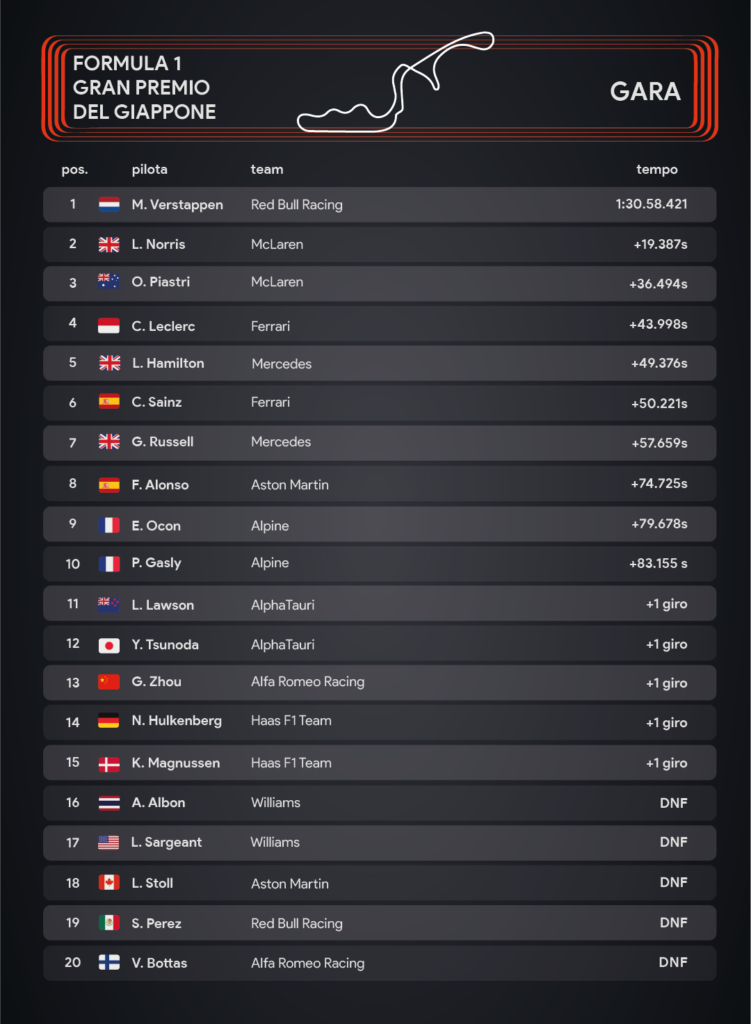Click the Netherlands flag beside M. Verstappen
The image size is (751, 1024).
coord(109,204)
